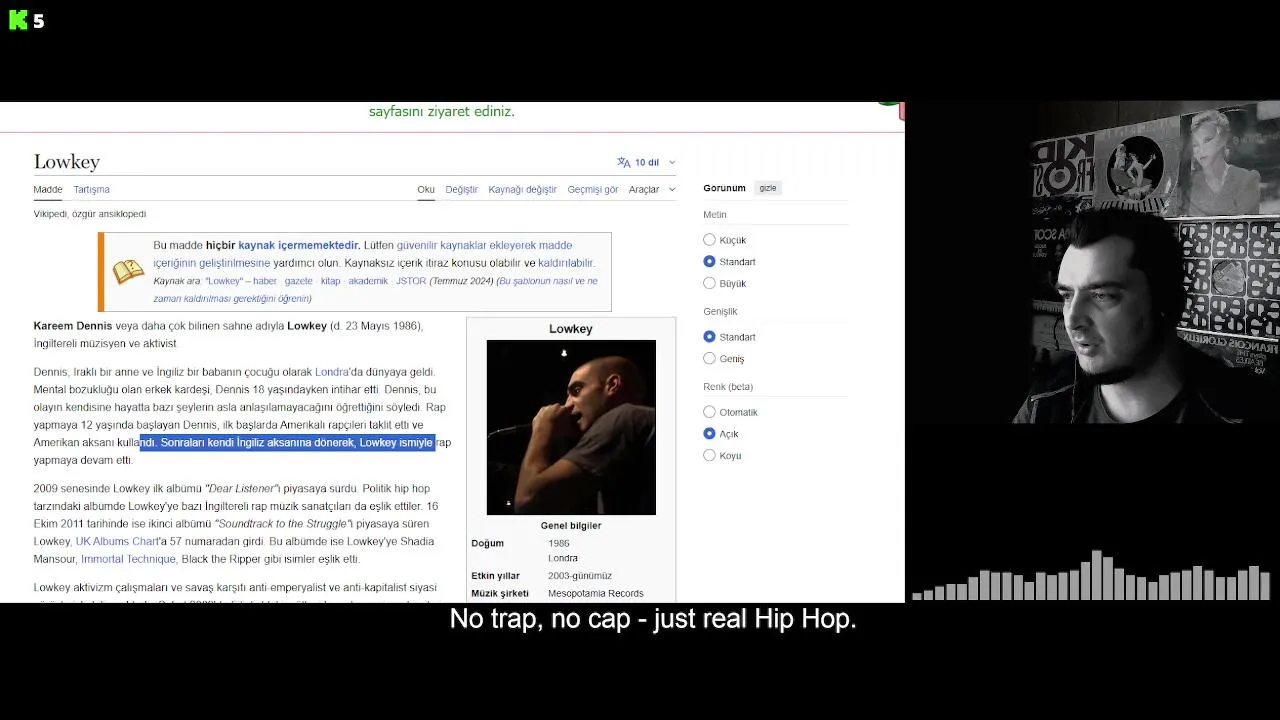Select Geniş width radio

[709, 359]
